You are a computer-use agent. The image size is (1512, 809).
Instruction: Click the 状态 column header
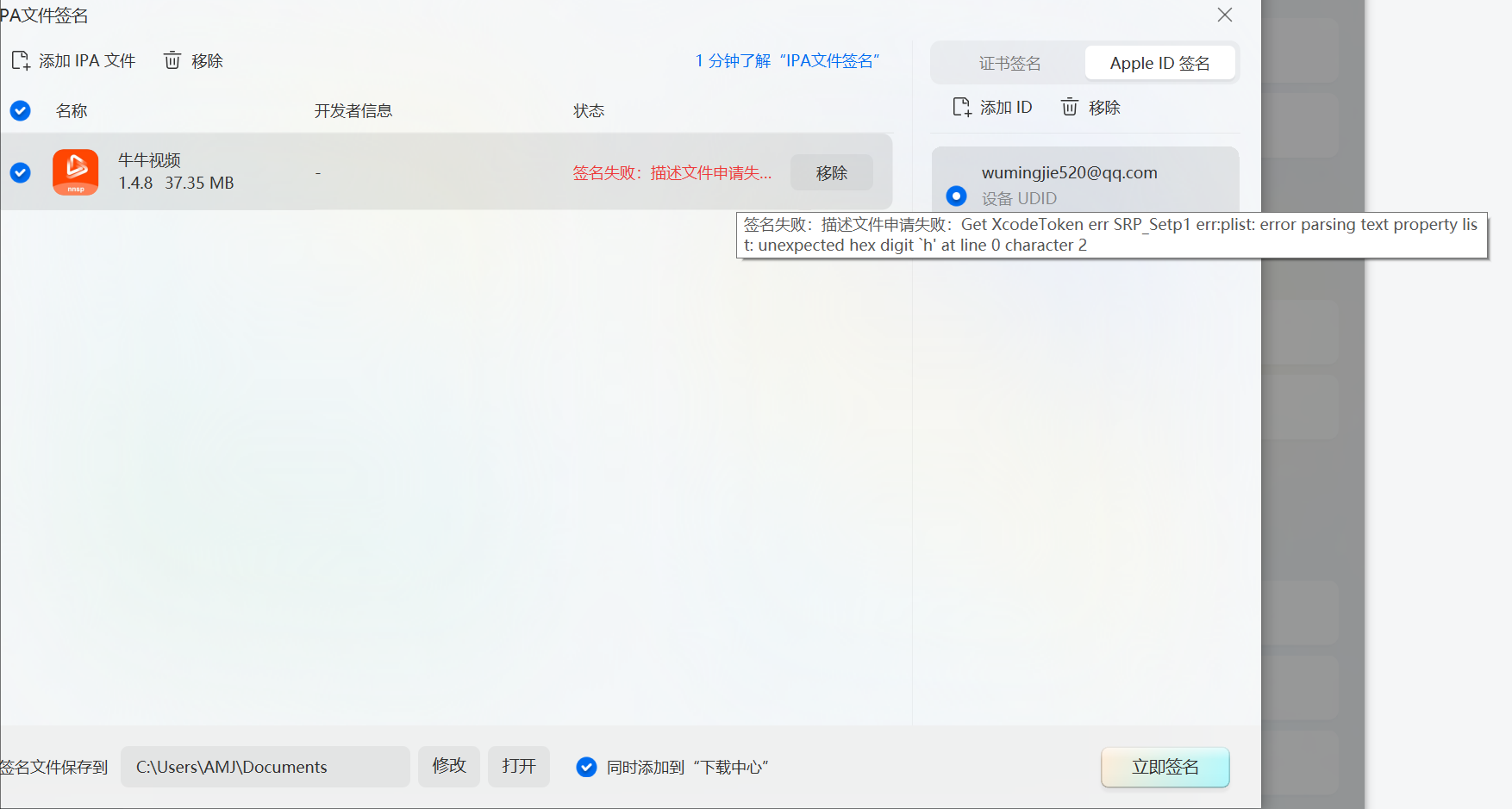589,111
